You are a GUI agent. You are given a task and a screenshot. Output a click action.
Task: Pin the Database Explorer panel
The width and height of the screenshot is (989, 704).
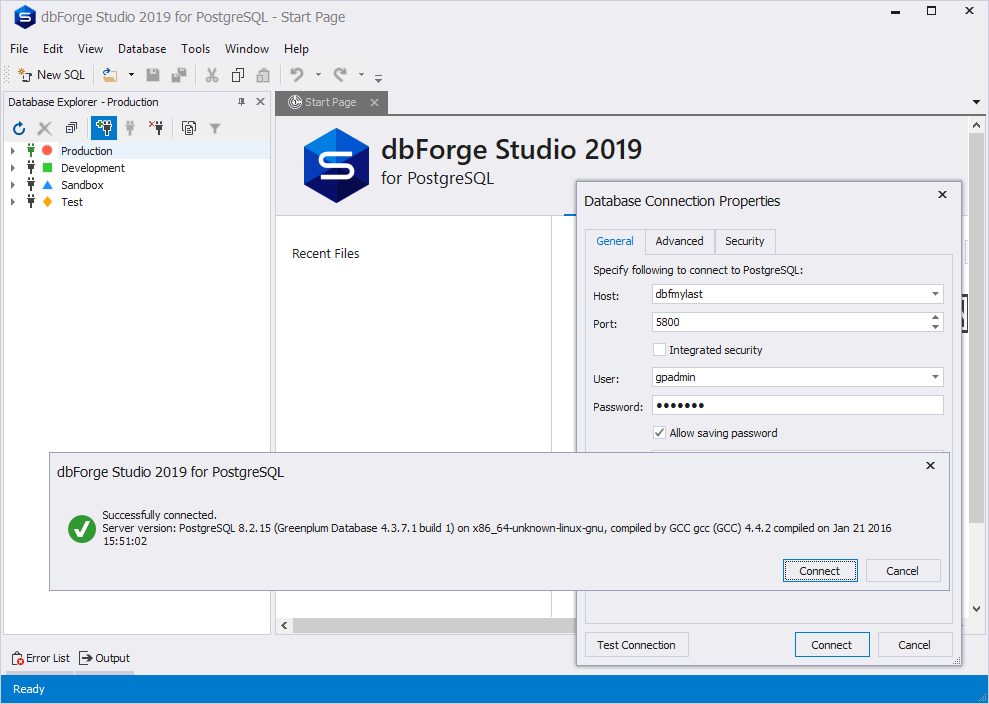tap(241, 102)
